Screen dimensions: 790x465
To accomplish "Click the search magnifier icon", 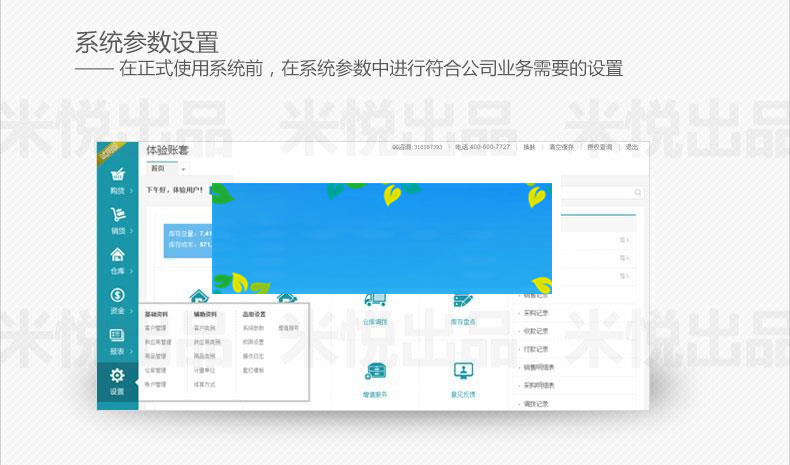I will click(638, 192).
